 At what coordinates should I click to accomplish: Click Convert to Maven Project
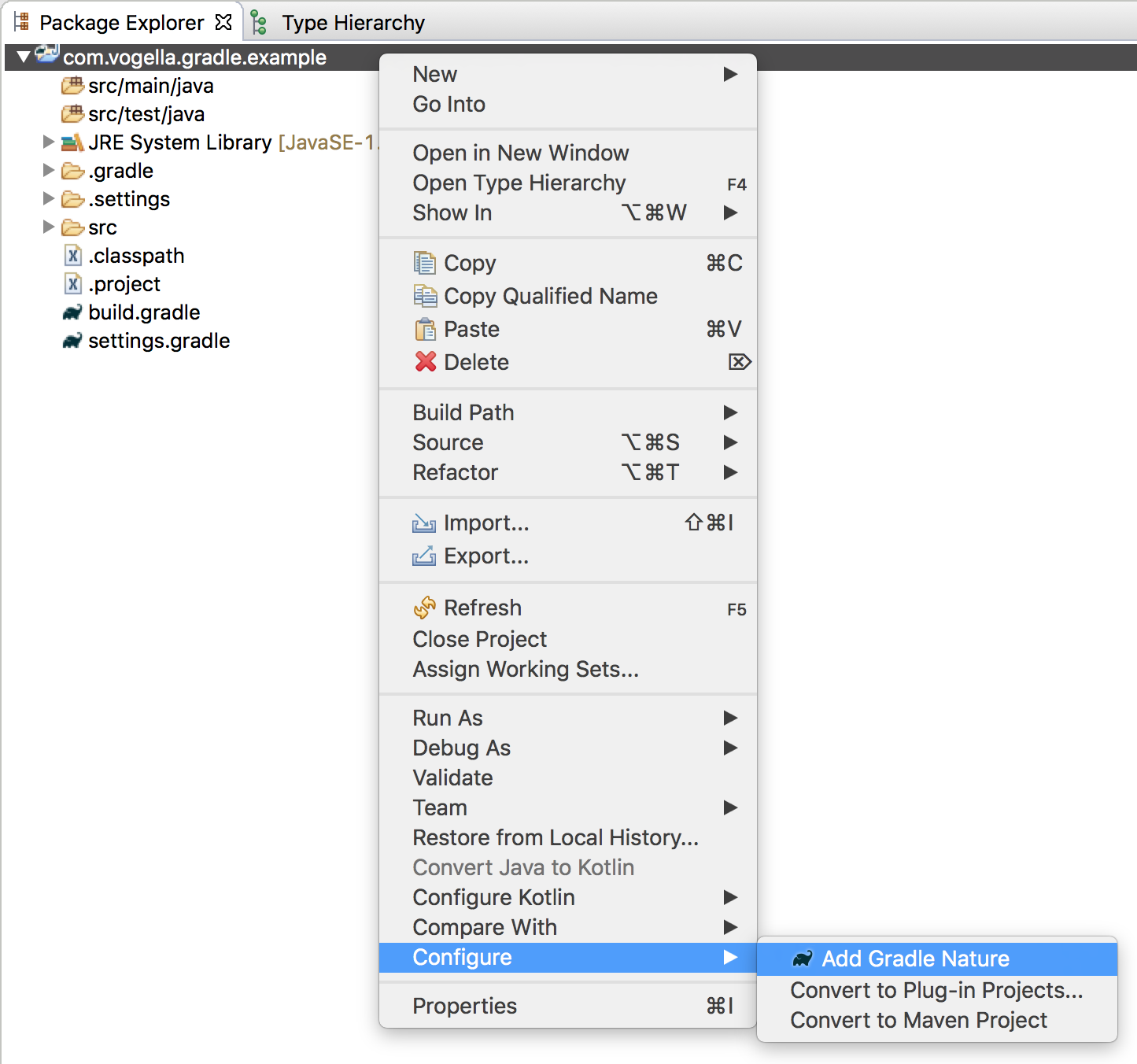(x=917, y=1020)
